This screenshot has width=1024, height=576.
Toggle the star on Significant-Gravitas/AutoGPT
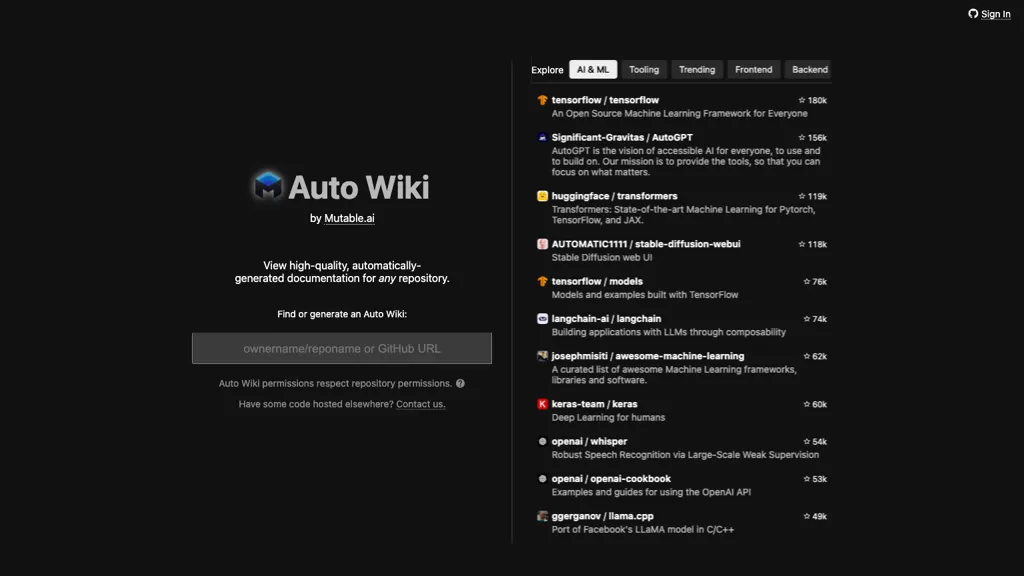(x=800, y=137)
